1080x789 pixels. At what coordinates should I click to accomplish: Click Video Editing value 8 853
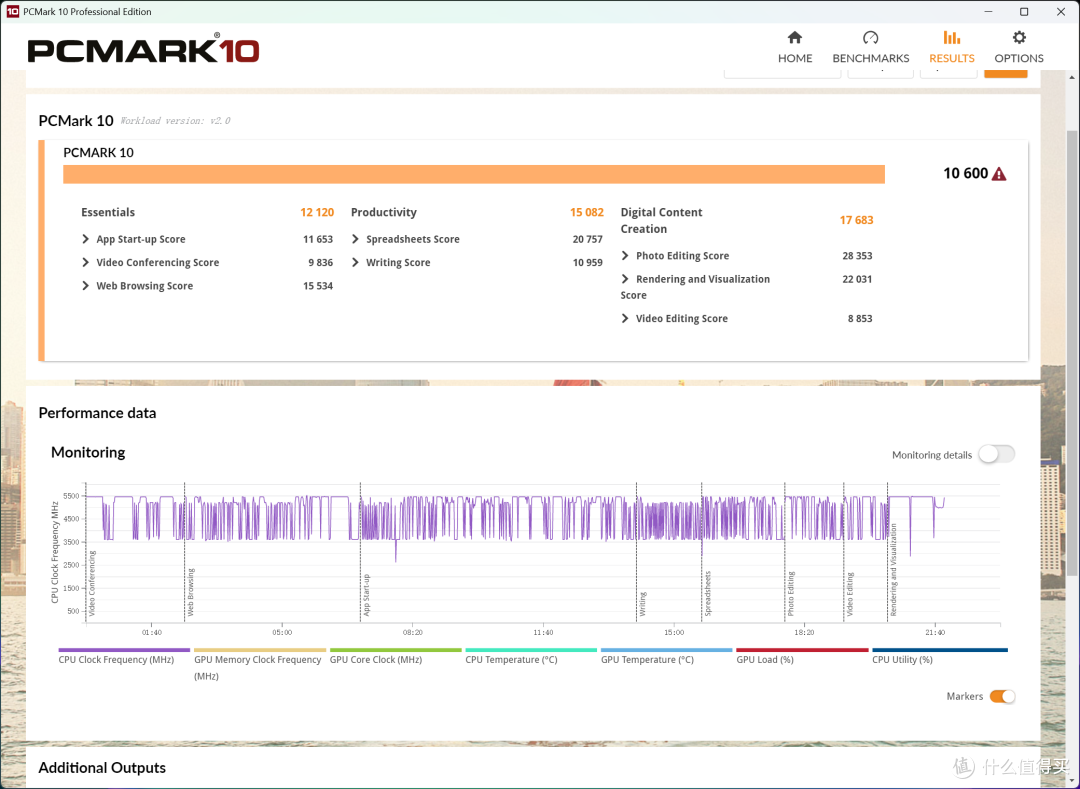click(x=860, y=318)
